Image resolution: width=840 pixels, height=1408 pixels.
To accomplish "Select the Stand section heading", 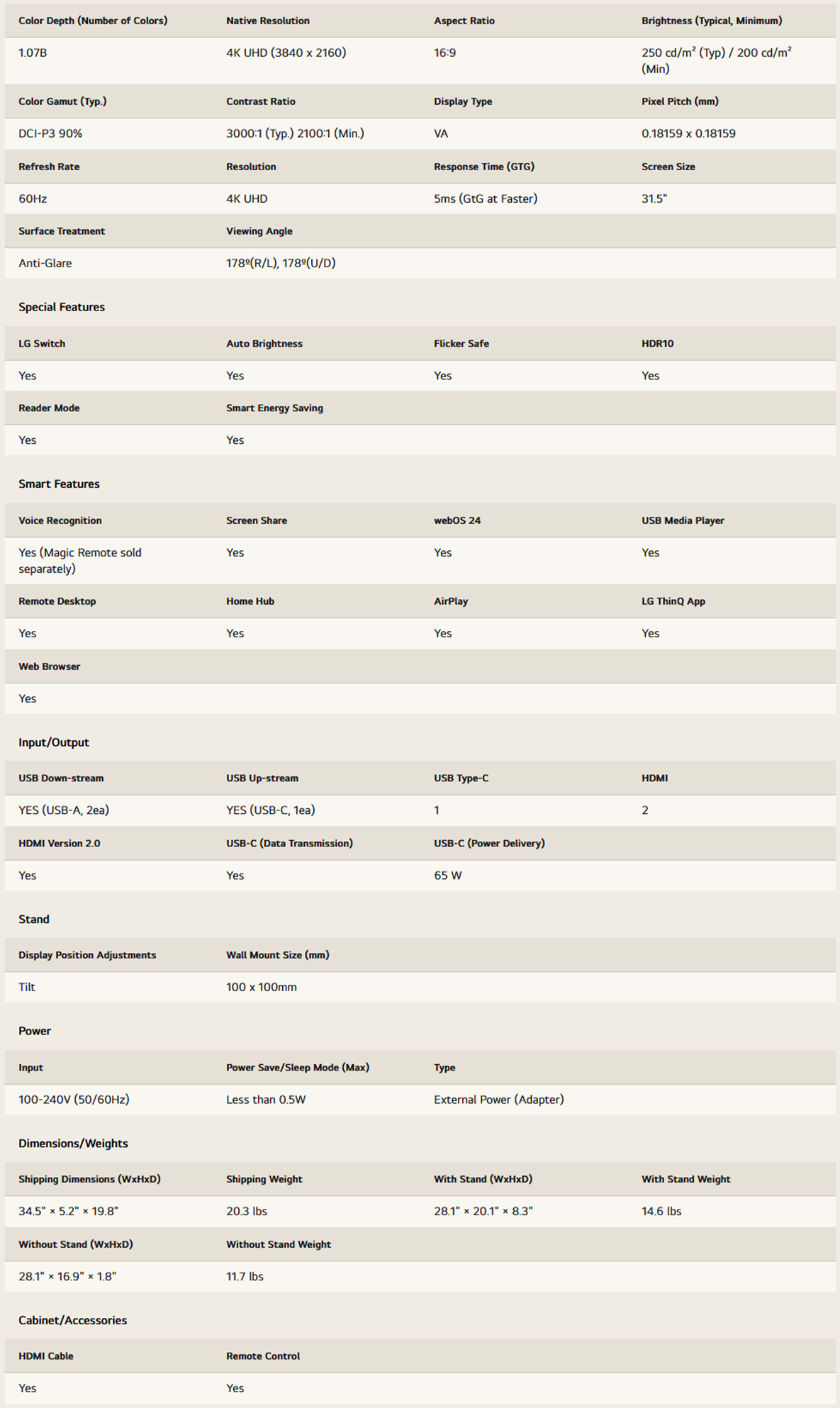I will pos(34,920).
